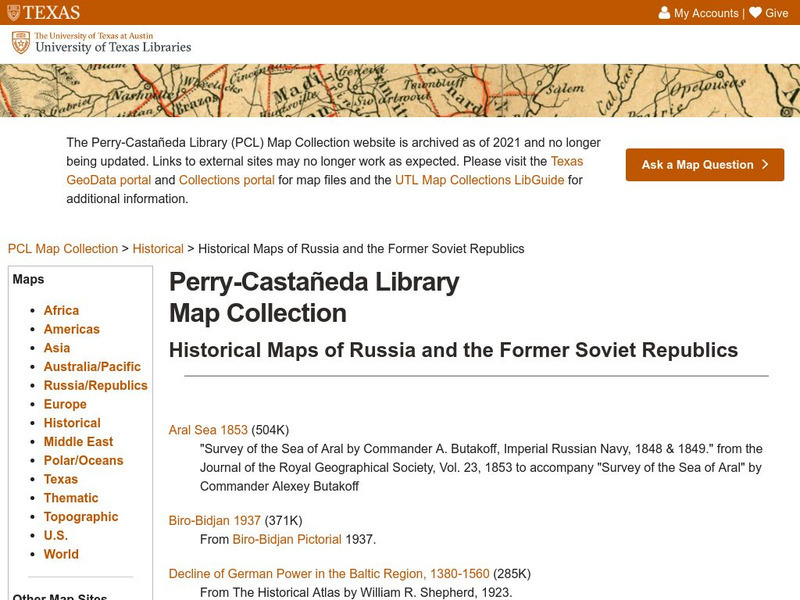Viewport: 800px width, 600px height.
Task: Select the Historical breadcrumb link
Action: (x=158, y=248)
